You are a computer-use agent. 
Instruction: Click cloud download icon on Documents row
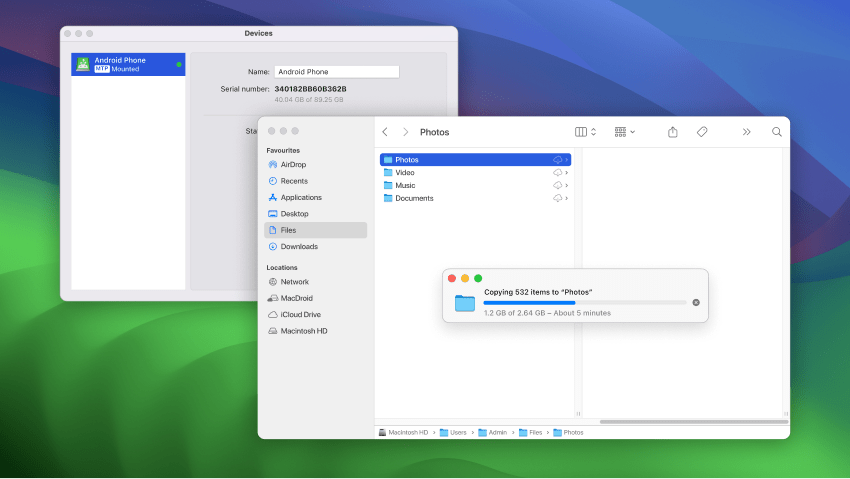(557, 198)
